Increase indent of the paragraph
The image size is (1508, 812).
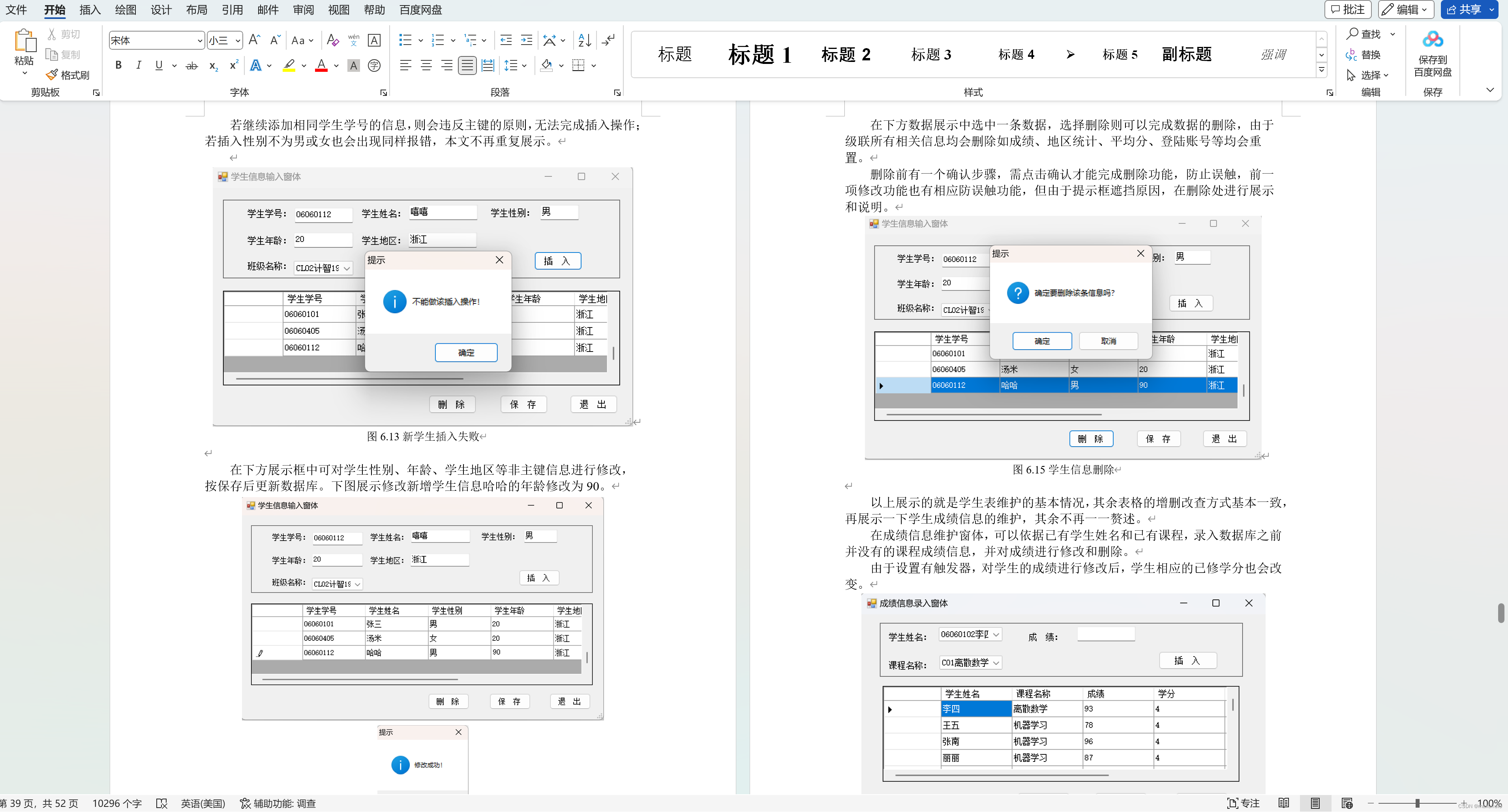click(x=526, y=40)
